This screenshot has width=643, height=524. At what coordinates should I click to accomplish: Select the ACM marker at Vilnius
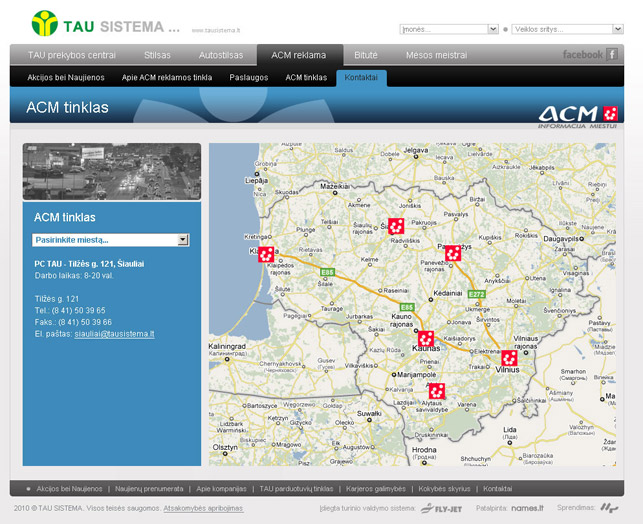509,358
